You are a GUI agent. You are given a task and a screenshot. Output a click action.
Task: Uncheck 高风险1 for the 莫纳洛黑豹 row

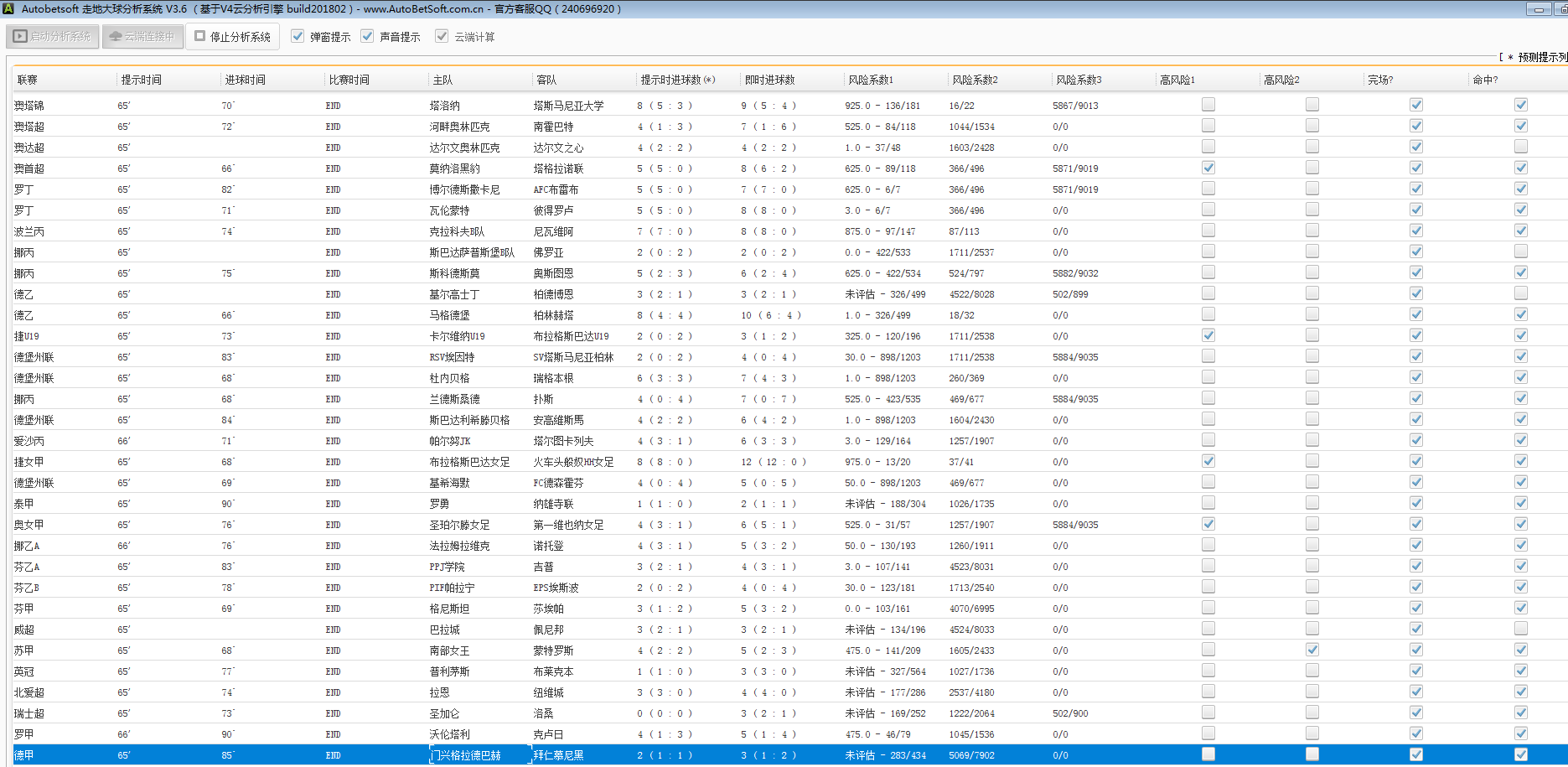tap(1208, 168)
